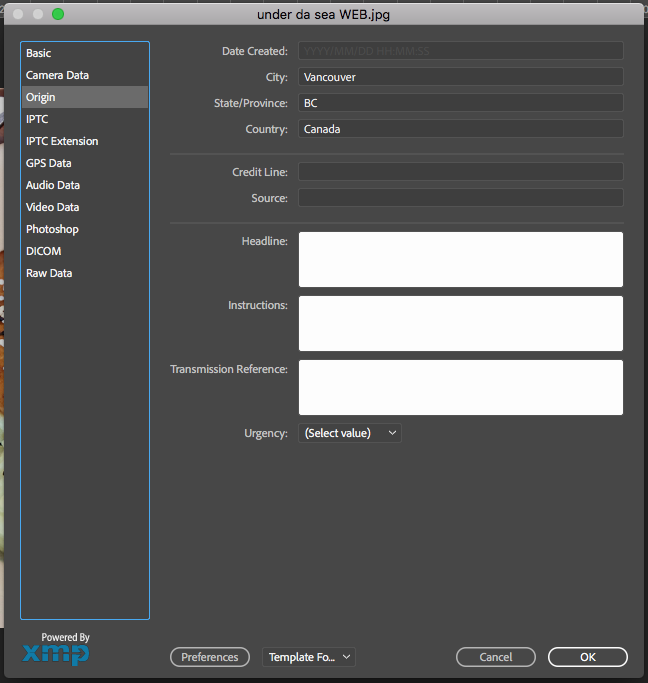Show the Audio Data section
Screen dimensions: 648x683
(53, 185)
